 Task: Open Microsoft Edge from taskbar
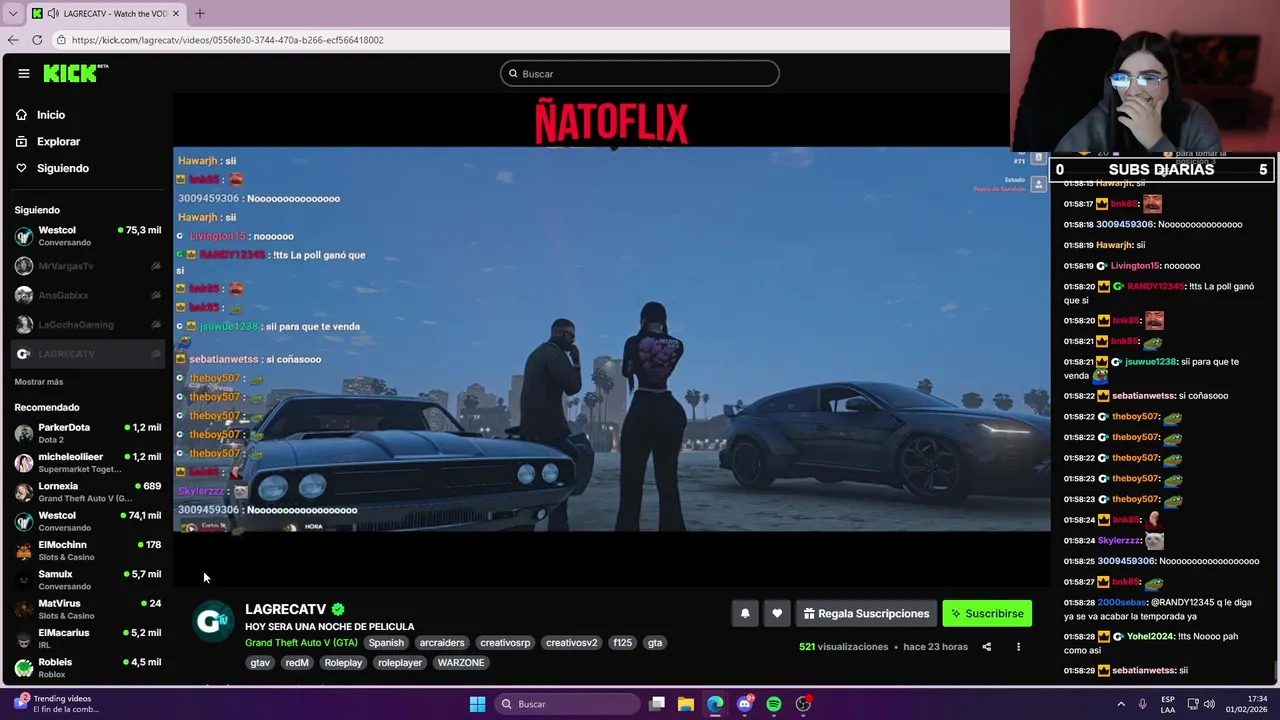(x=715, y=704)
